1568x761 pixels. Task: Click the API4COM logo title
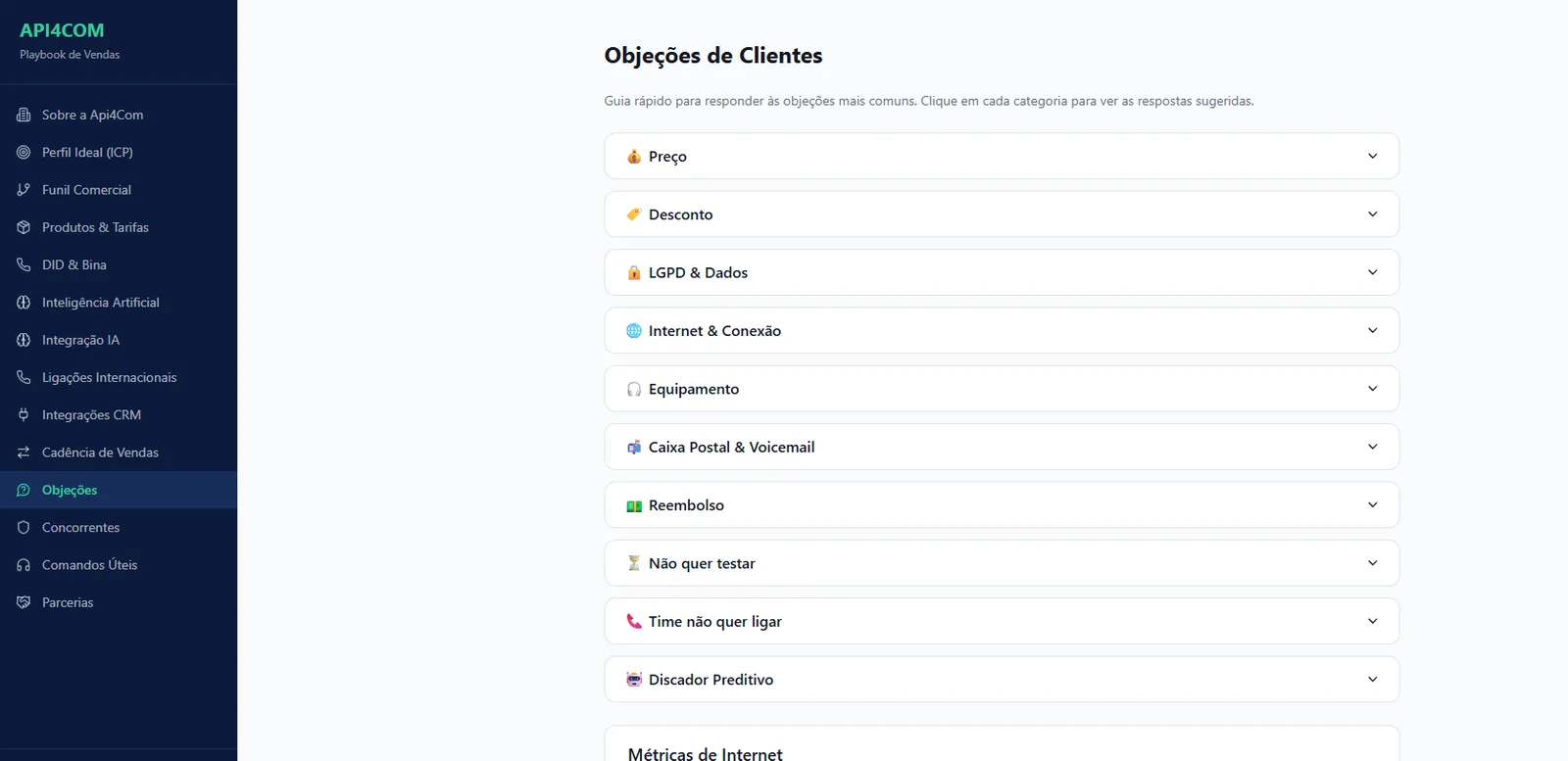62,30
